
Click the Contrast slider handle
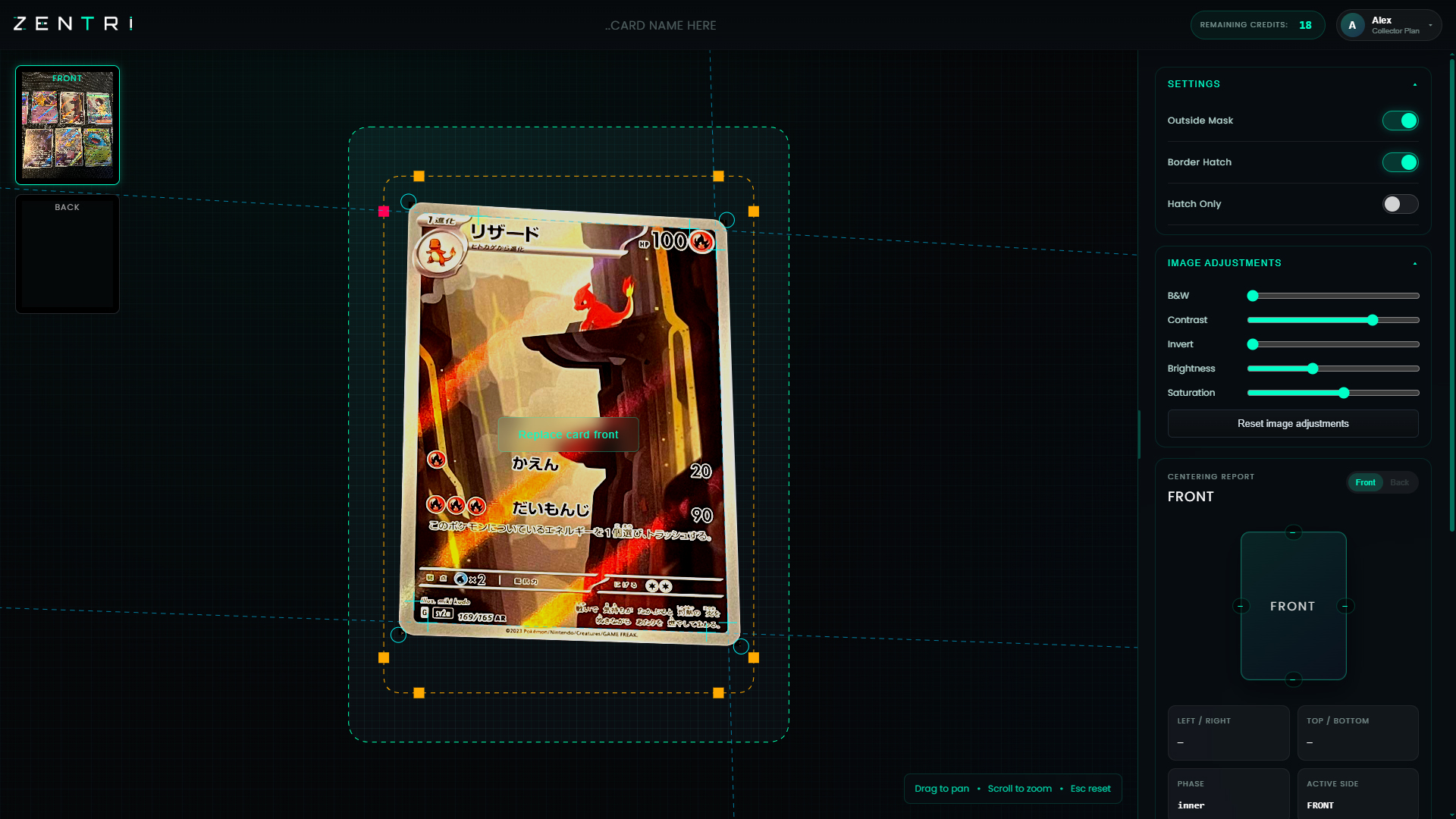[x=1373, y=320]
